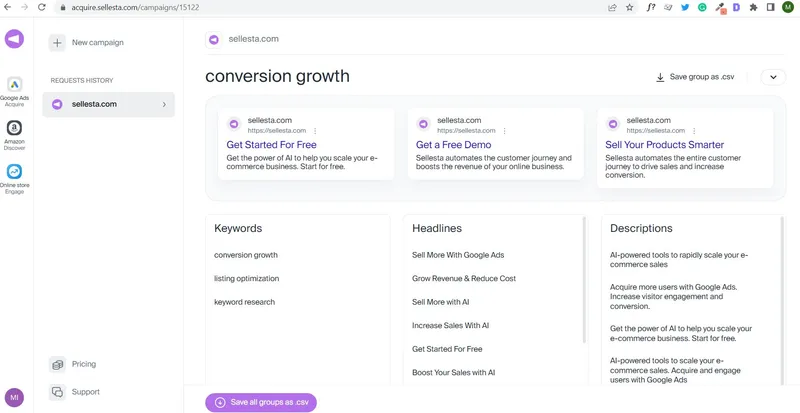Open Online store Engage sidebar icon
This screenshot has height=413, width=800.
[x=14, y=172]
